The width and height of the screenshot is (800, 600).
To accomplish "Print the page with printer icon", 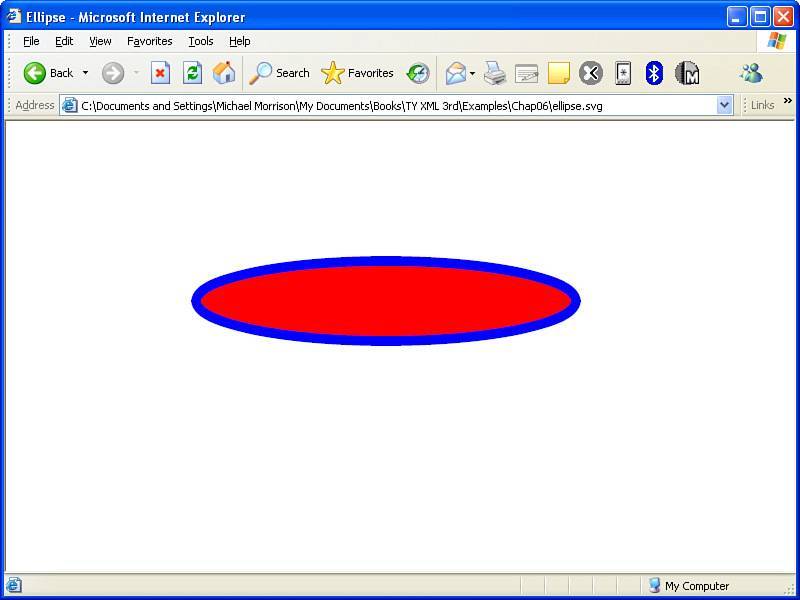I will coord(495,73).
